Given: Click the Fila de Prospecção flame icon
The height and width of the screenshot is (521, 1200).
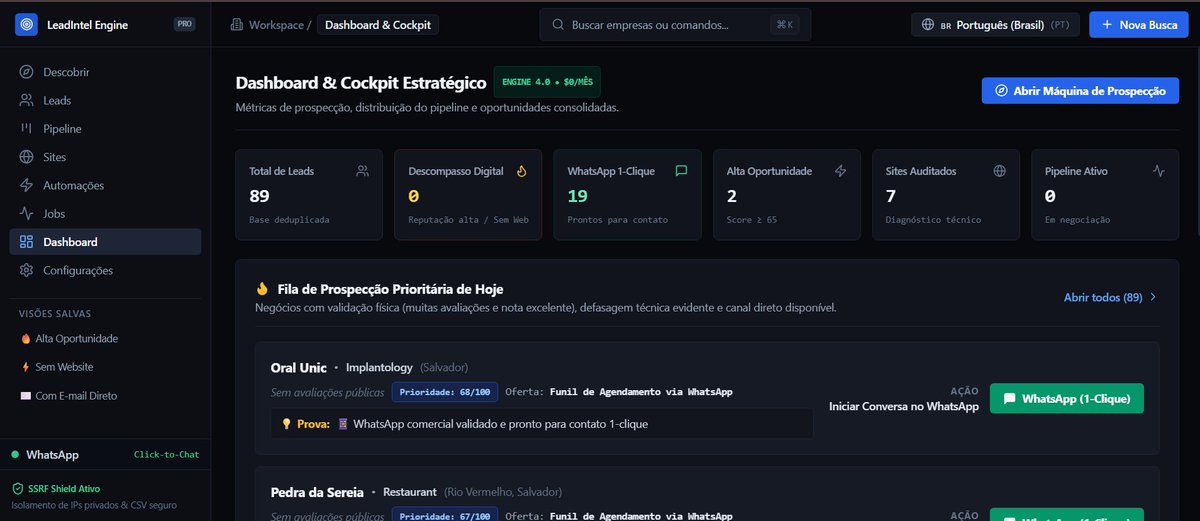Looking at the screenshot, I should [x=262, y=288].
